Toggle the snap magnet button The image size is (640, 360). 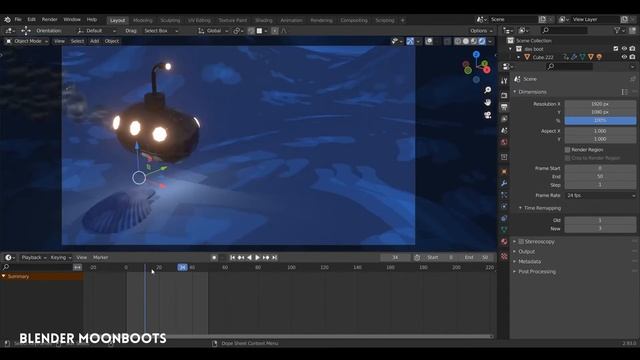251,31
